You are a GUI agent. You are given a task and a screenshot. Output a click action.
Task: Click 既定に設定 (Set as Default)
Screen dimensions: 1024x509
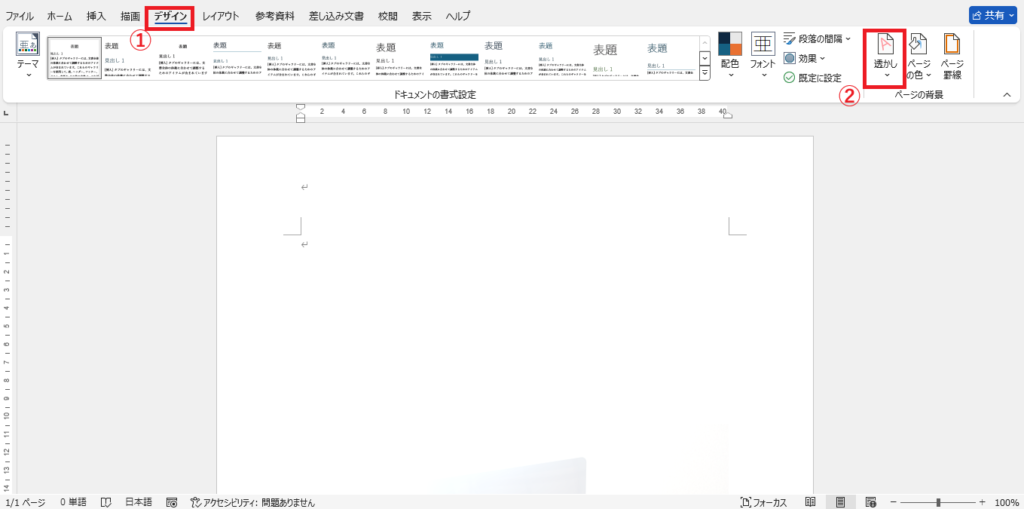[x=812, y=78]
